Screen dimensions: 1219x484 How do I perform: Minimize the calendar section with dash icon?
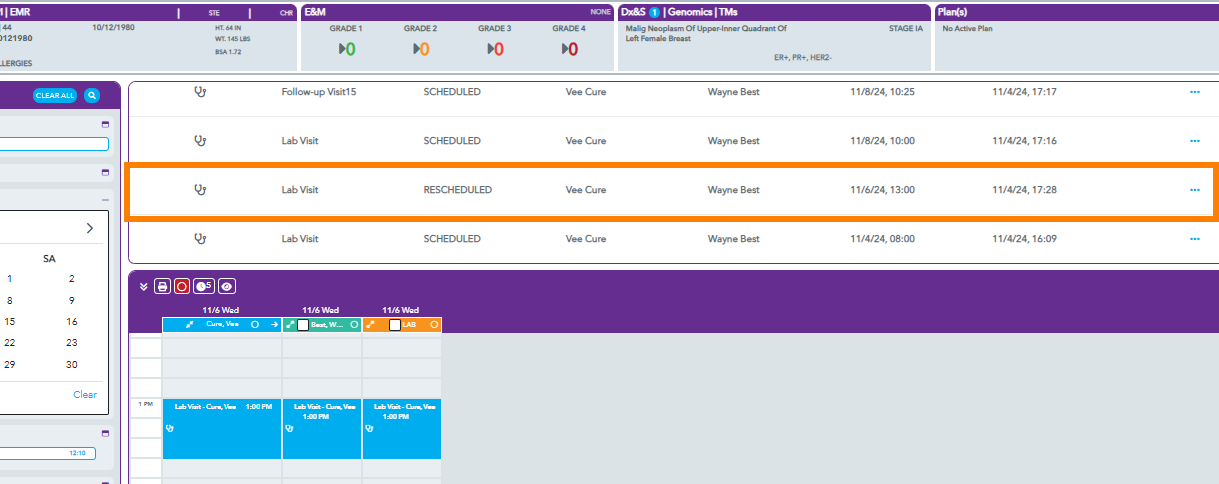(105, 199)
